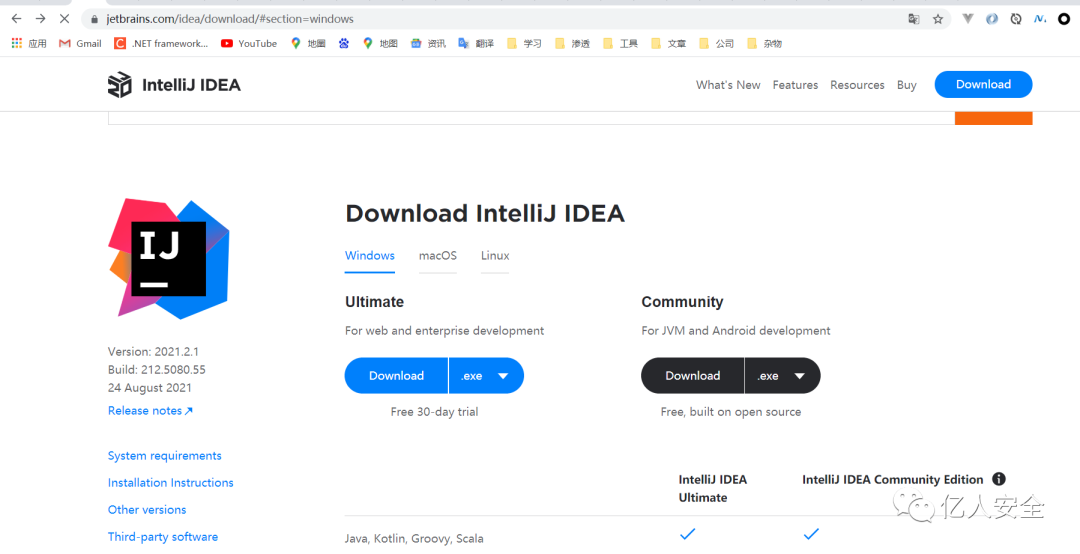
Task: Download the Community edition
Action: (692, 376)
